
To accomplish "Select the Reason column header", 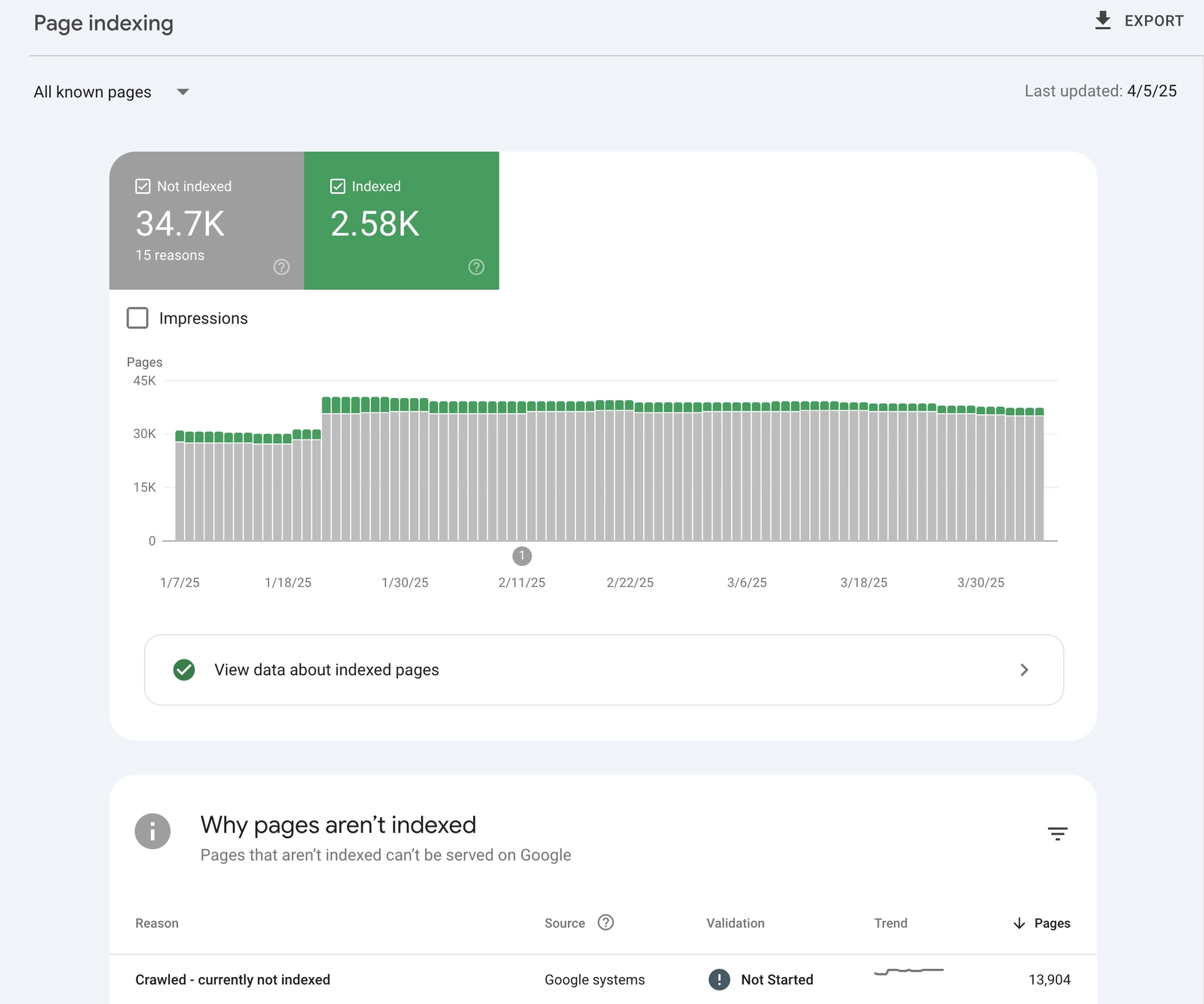I will coord(156,923).
